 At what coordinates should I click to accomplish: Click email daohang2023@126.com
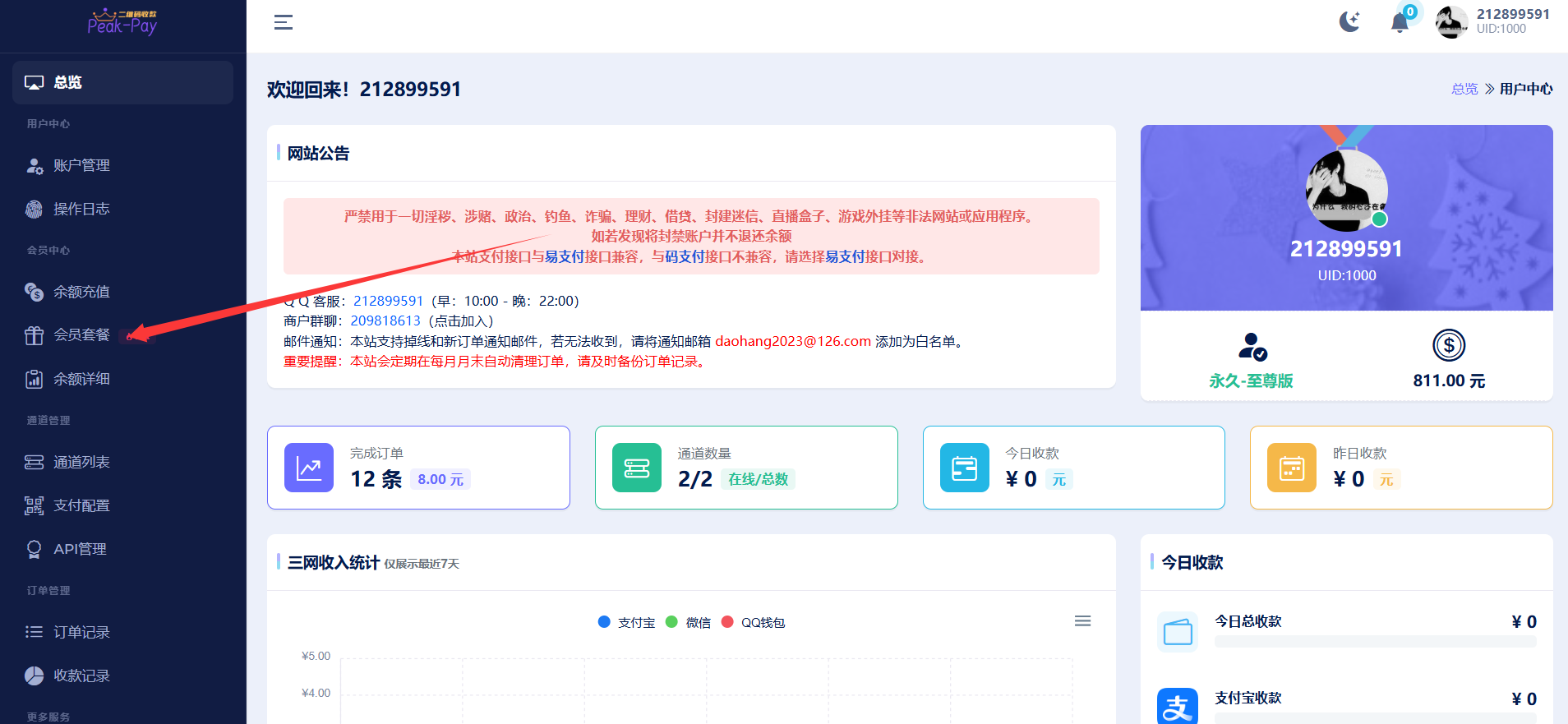(793, 341)
